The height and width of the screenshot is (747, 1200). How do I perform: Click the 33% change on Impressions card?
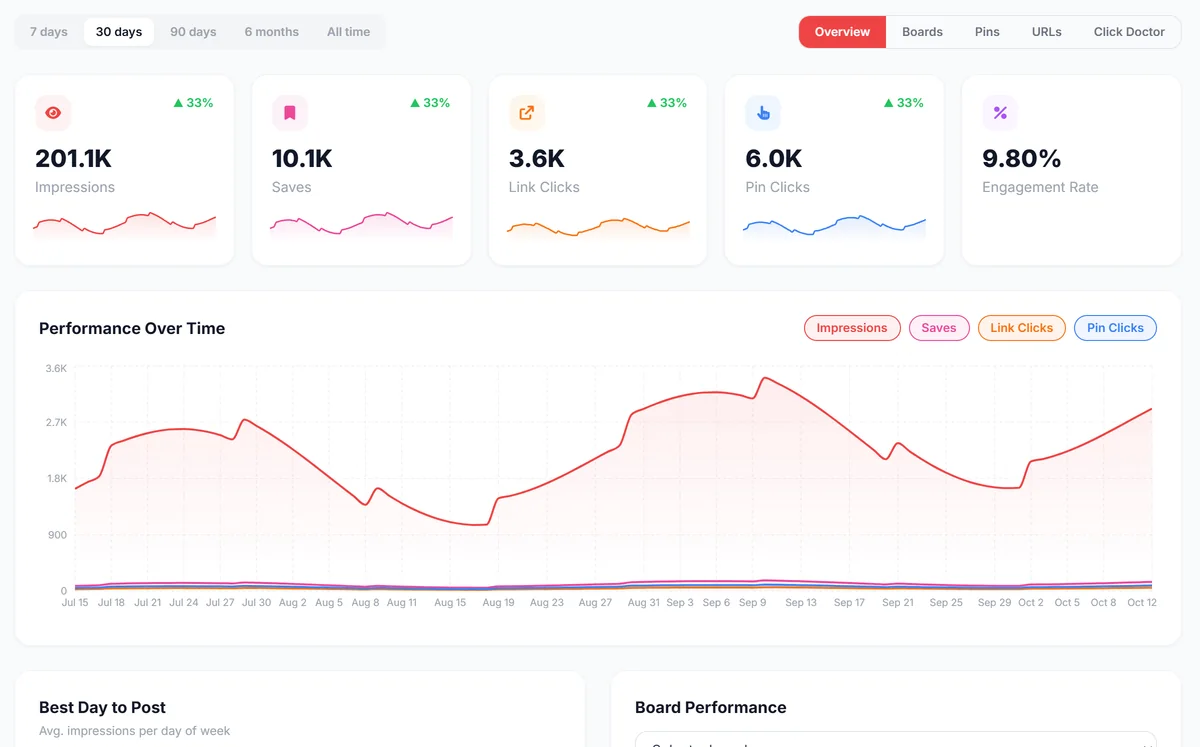point(193,103)
